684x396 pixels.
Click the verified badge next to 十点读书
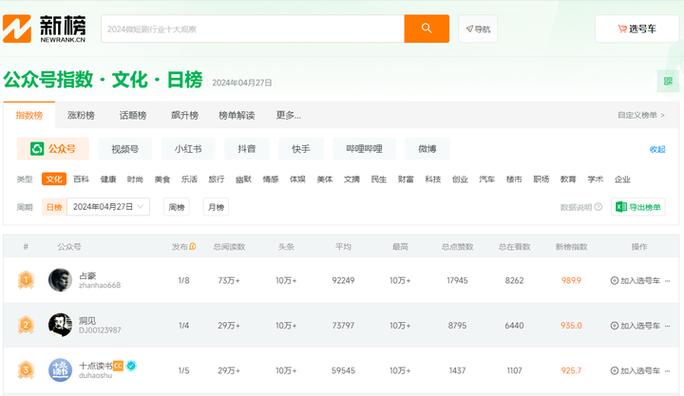pyautogui.click(x=131, y=365)
